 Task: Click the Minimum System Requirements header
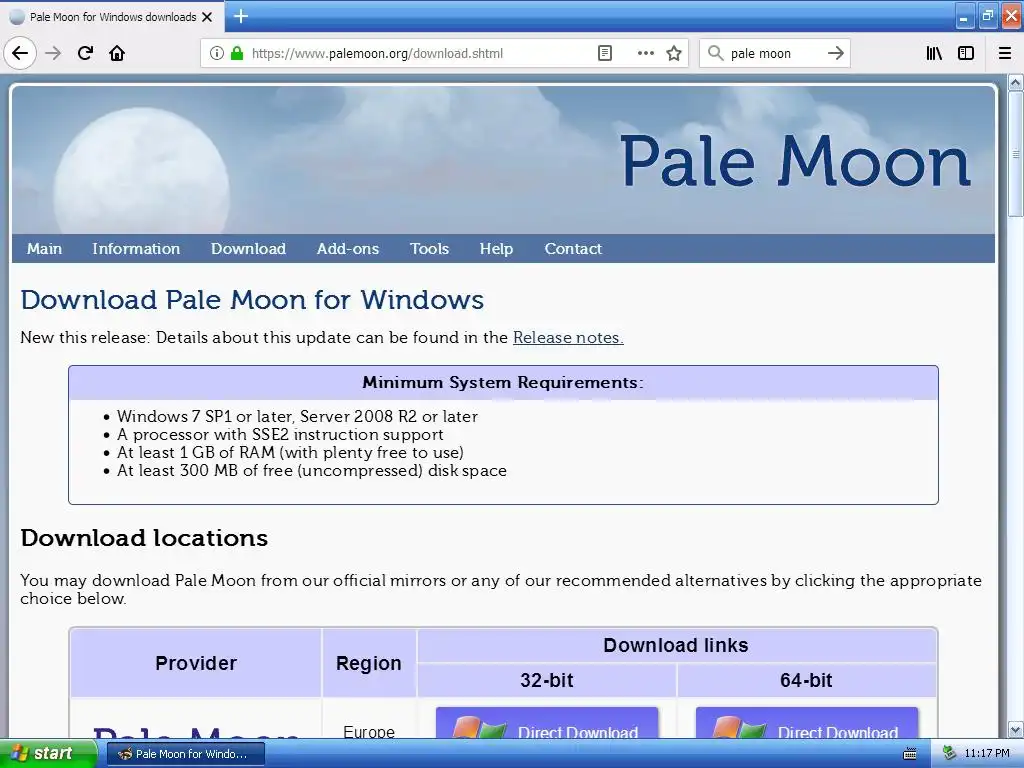click(x=503, y=383)
